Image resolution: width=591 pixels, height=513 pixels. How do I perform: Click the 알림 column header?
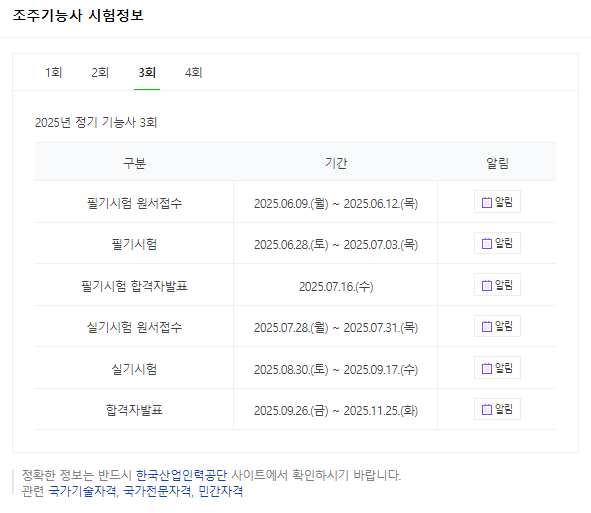(x=497, y=163)
